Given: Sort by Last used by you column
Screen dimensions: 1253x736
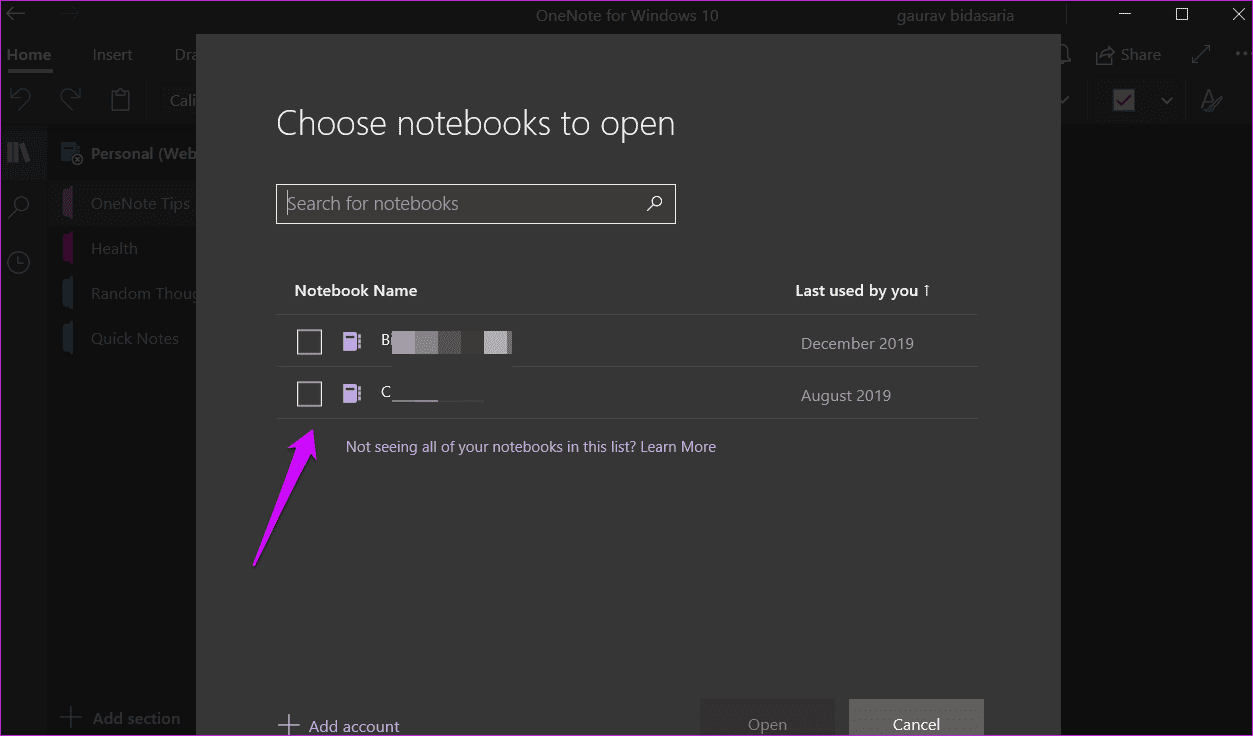Looking at the screenshot, I should point(863,291).
